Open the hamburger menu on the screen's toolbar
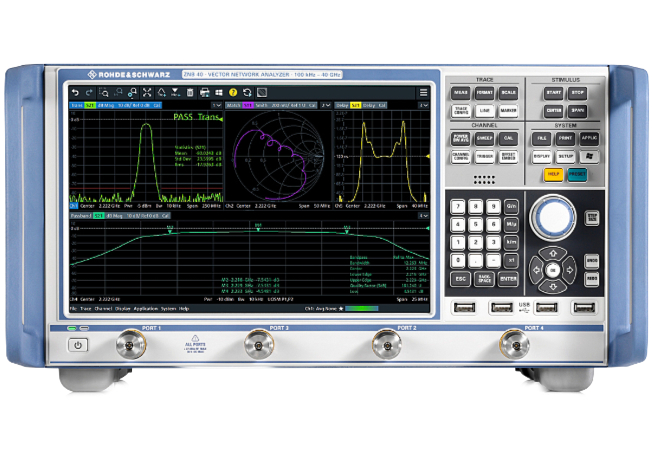Viewport: 652px width, 455px height. pyautogui.click(x=423, y=92)
